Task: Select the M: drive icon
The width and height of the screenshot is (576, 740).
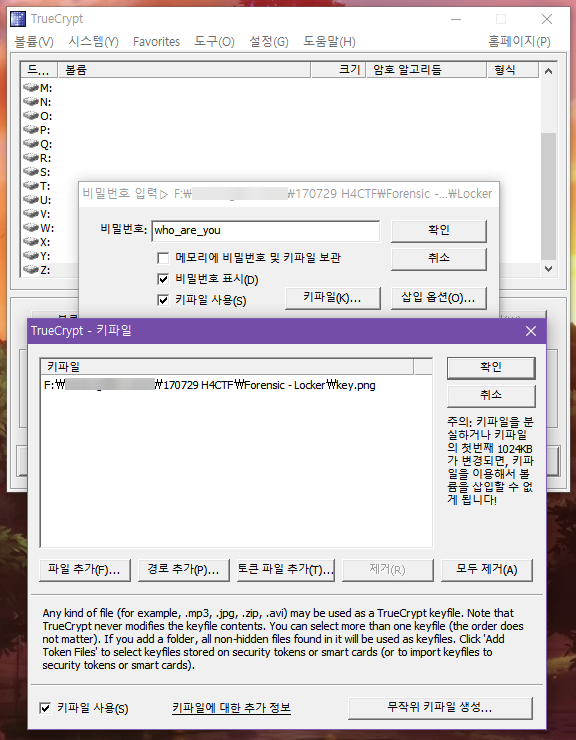Action: 31,88
